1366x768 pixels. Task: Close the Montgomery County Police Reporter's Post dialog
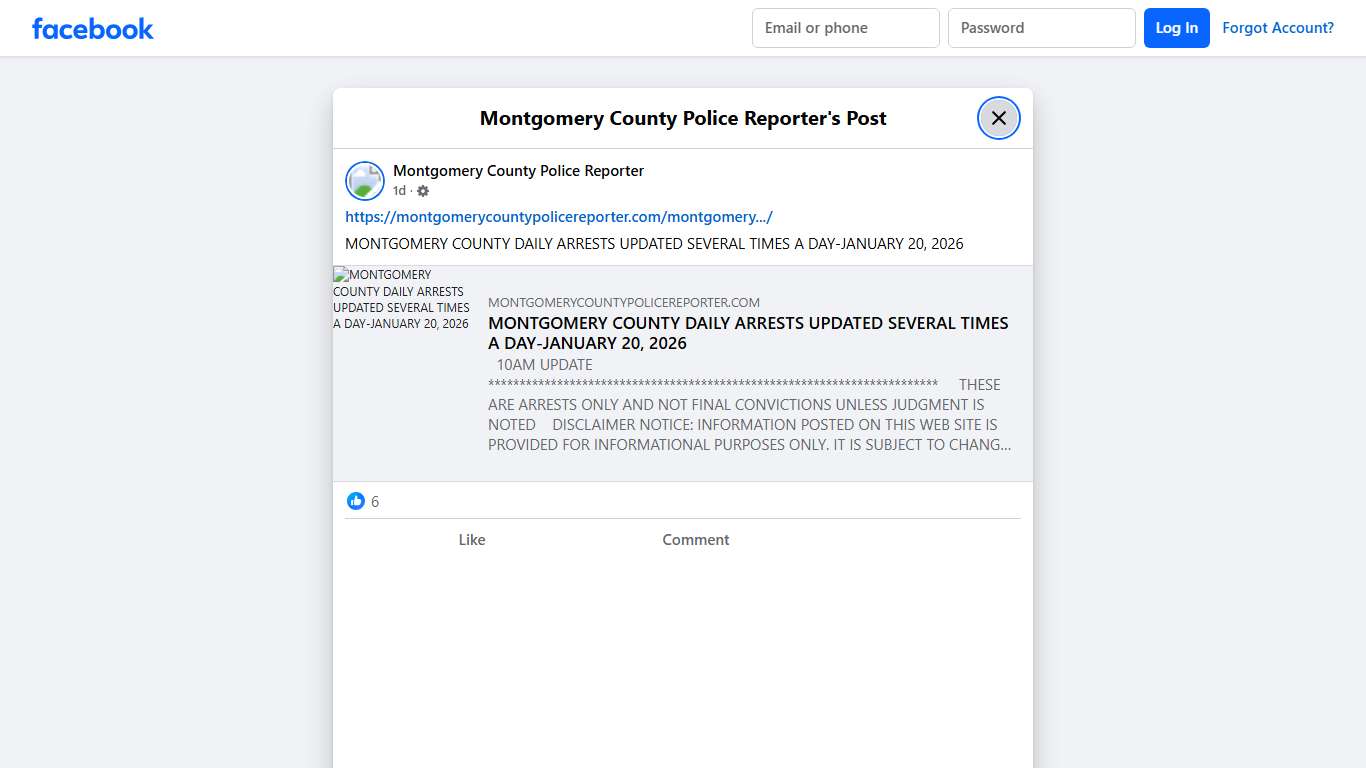pos(998,117)
